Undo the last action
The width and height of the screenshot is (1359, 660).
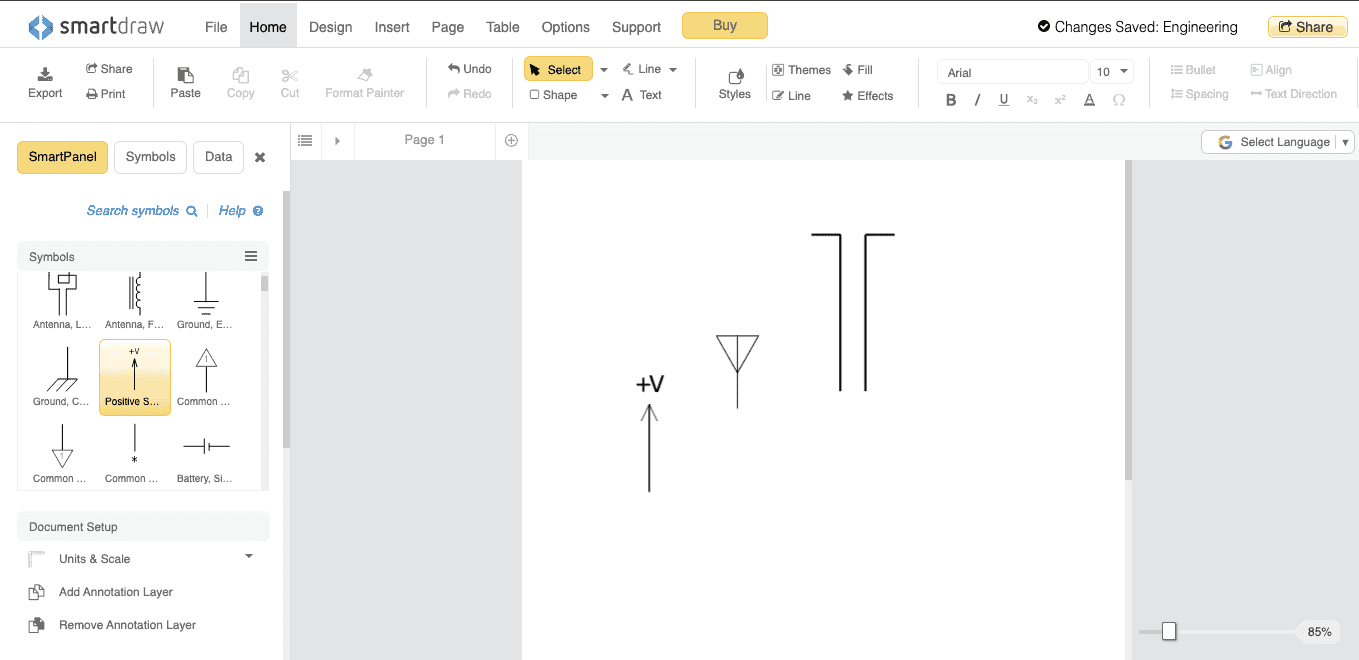pyautogui.click(x=470, y=69)
